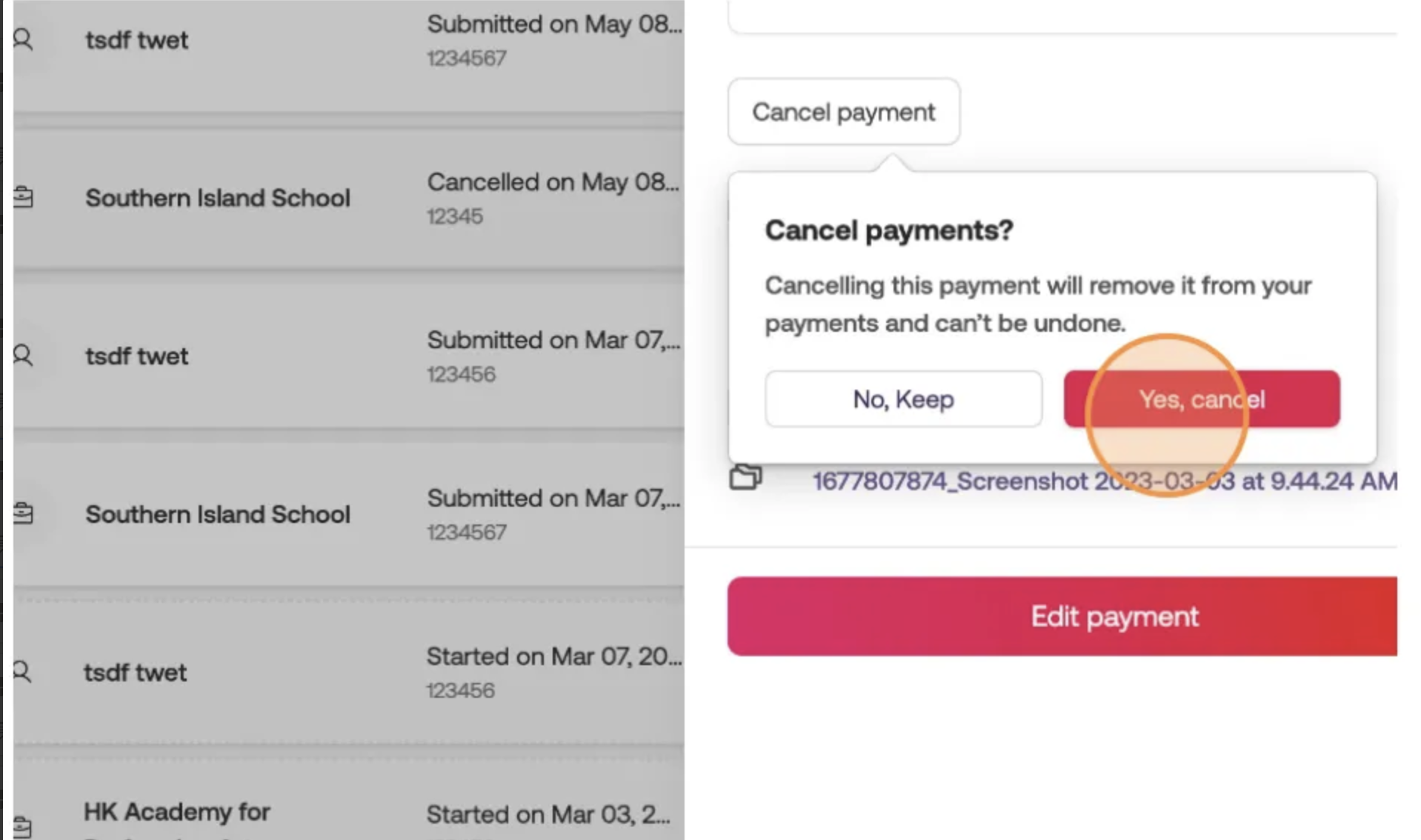
Task: Click business icon beside HK Academy row
Action: point(23,827)
